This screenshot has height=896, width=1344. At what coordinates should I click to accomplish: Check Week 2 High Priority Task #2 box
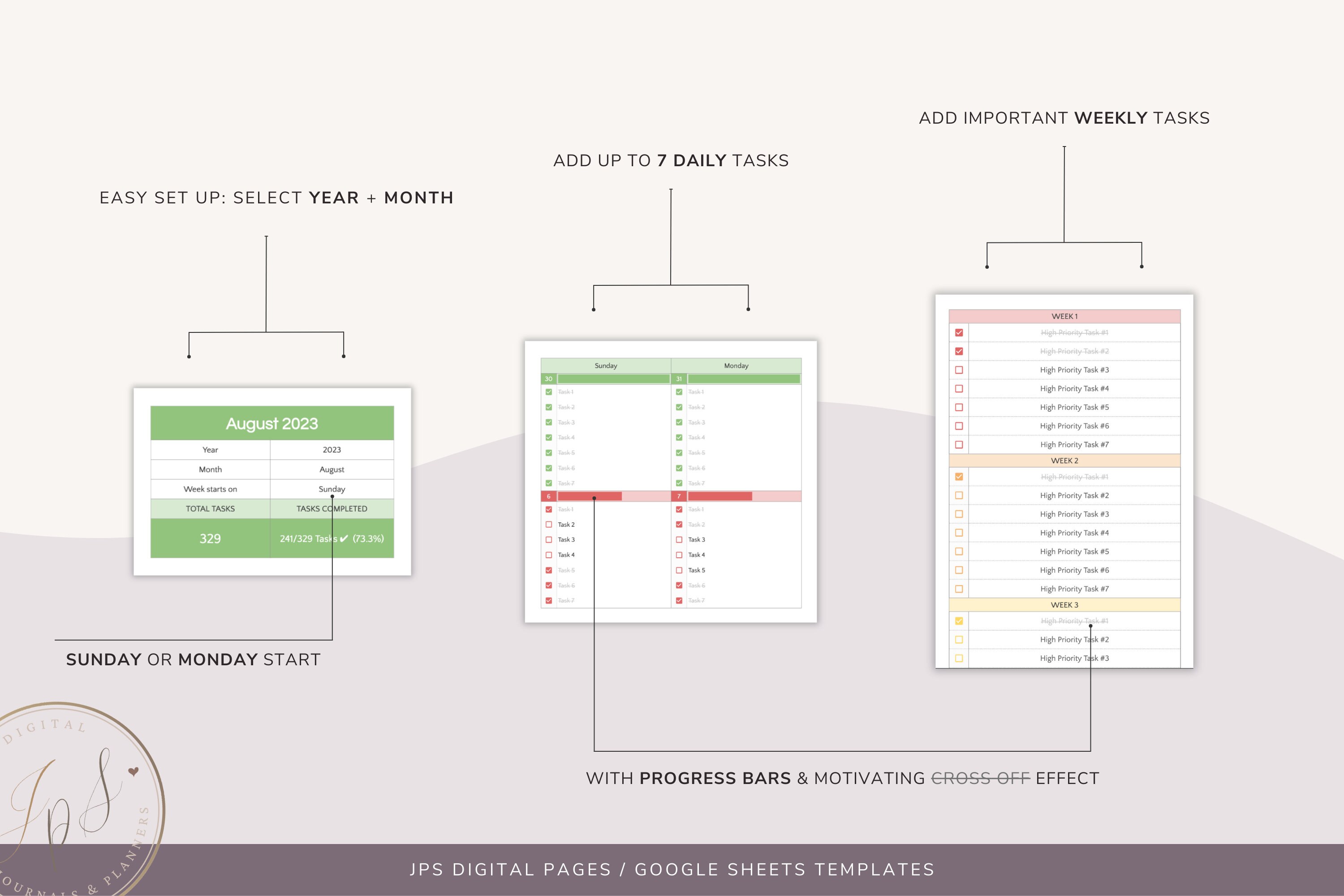(959, 495)
